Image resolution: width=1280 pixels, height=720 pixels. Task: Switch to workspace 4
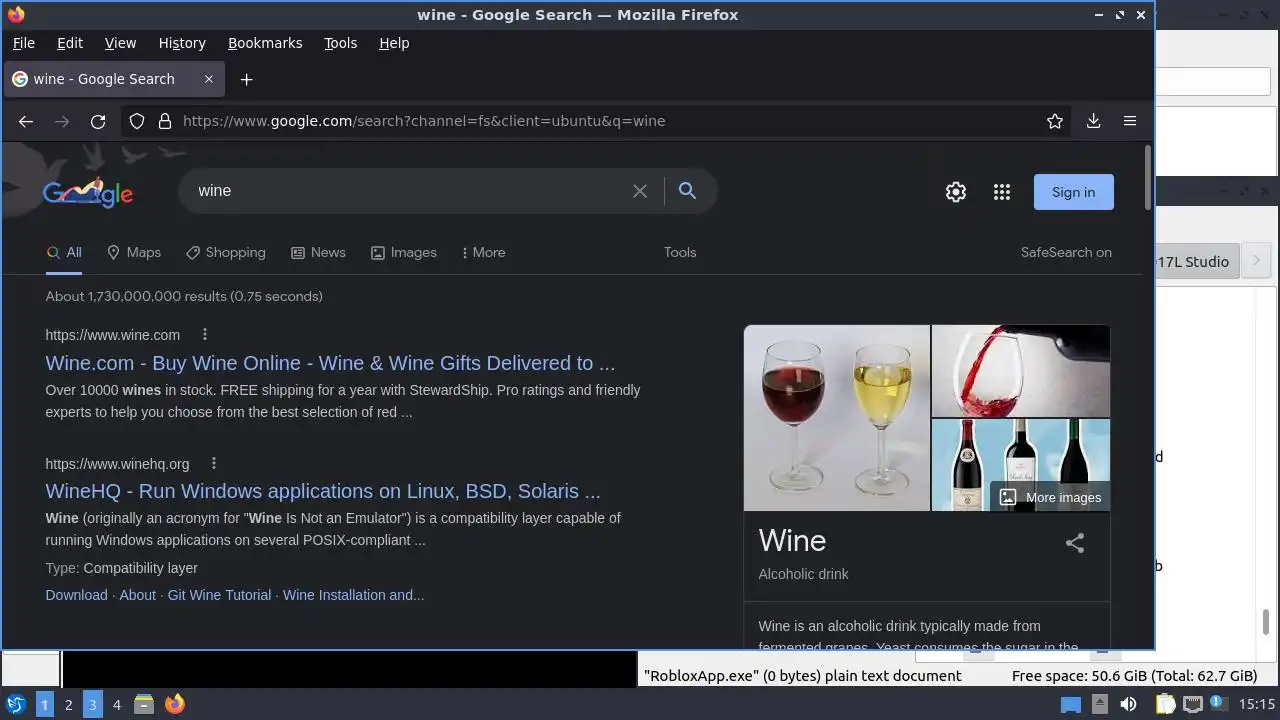(116, 704)
